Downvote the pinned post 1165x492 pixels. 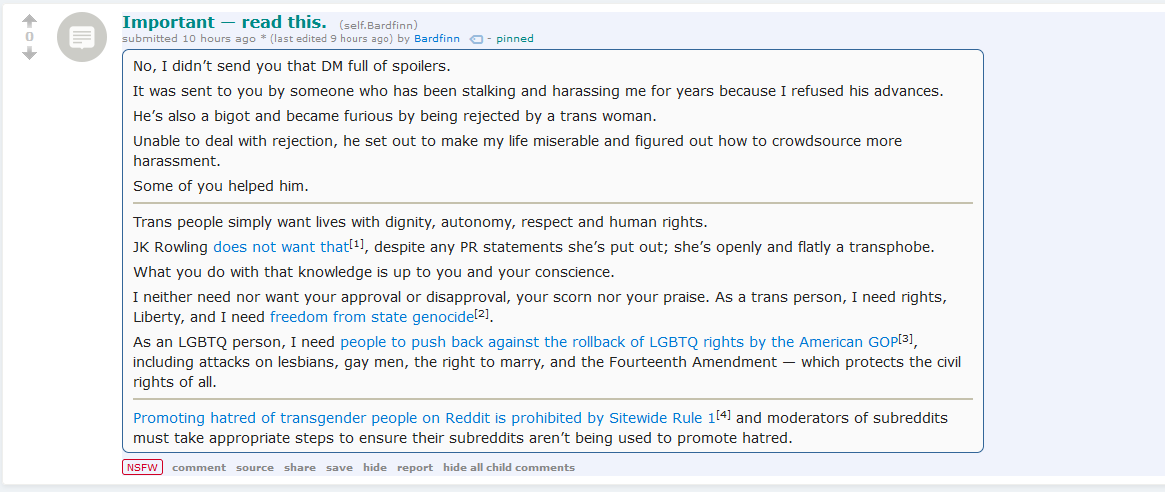pyautogui.click(x=29, y=53)
